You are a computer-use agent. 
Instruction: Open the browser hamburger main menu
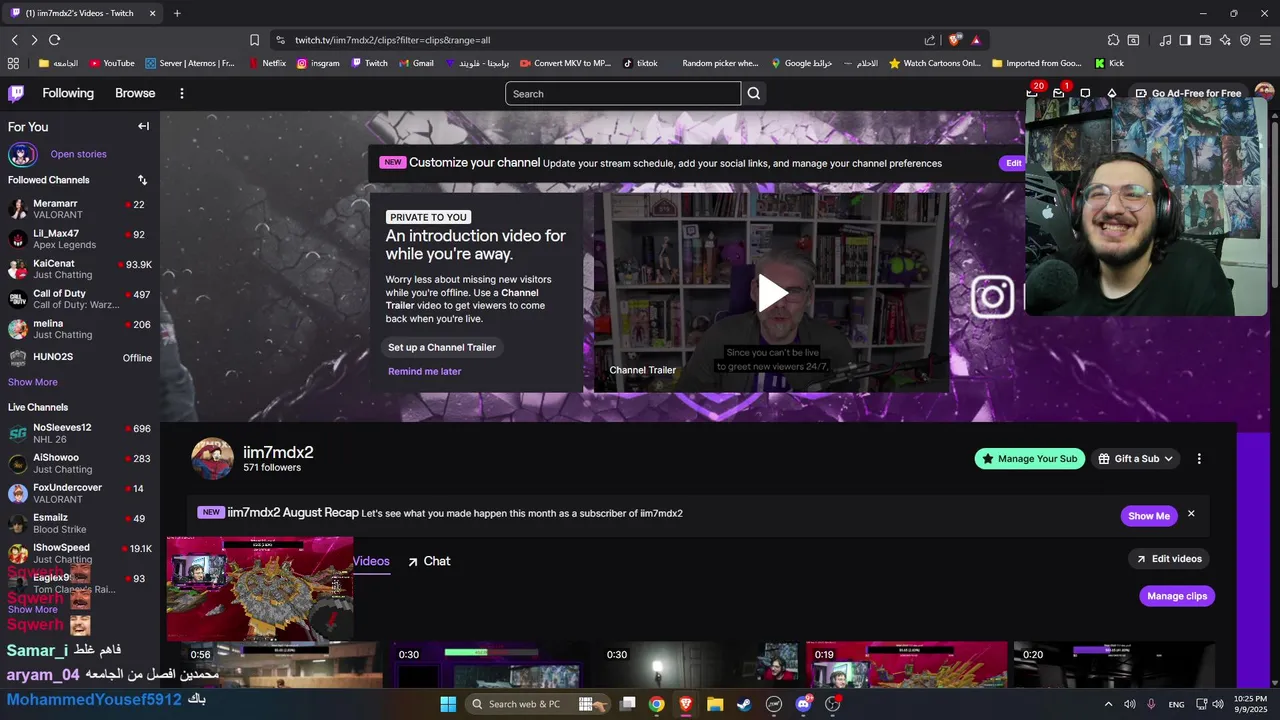(x=1265, y=40)
